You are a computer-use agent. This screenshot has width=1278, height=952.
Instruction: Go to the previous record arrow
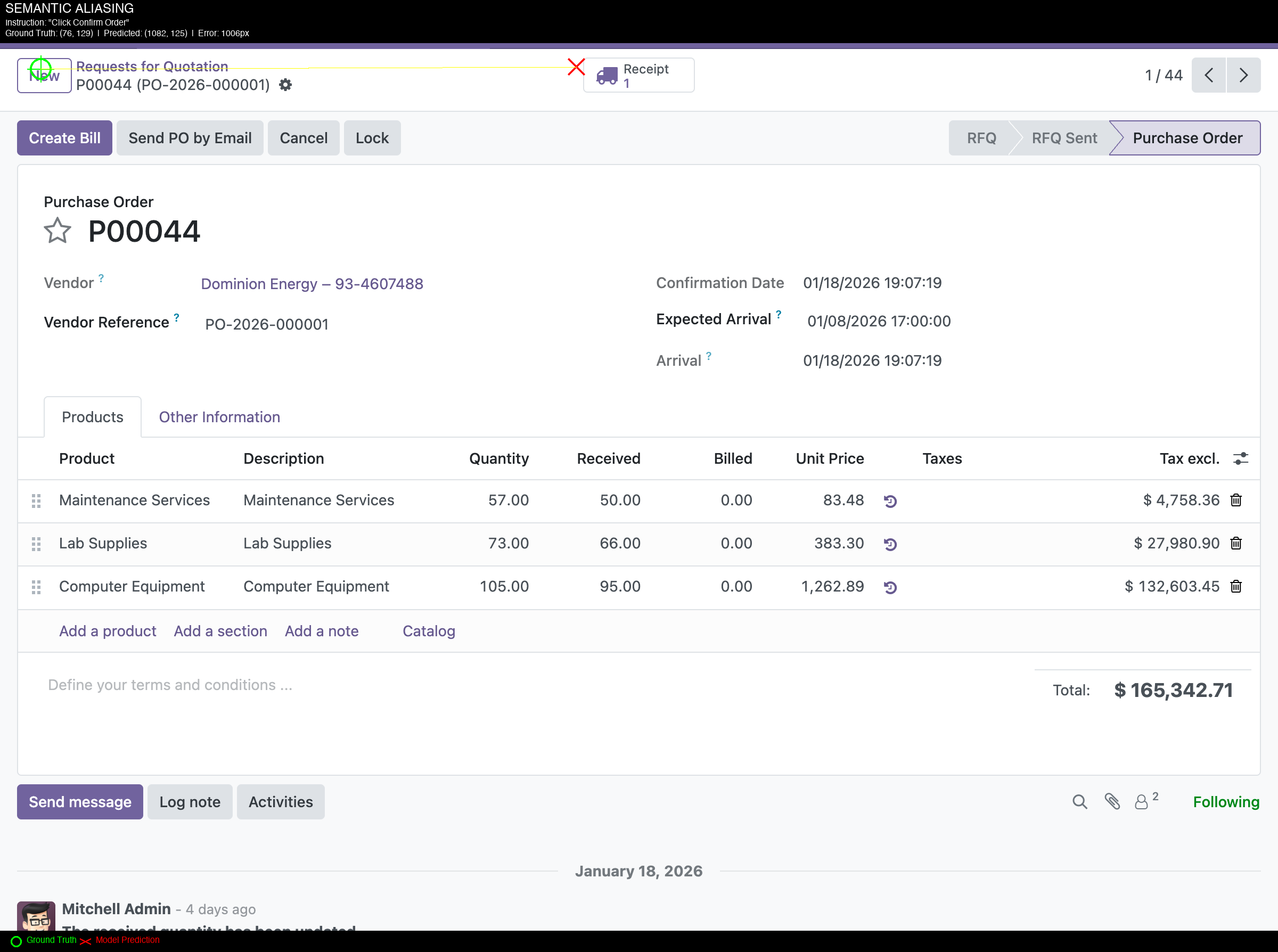point(1208,76)
